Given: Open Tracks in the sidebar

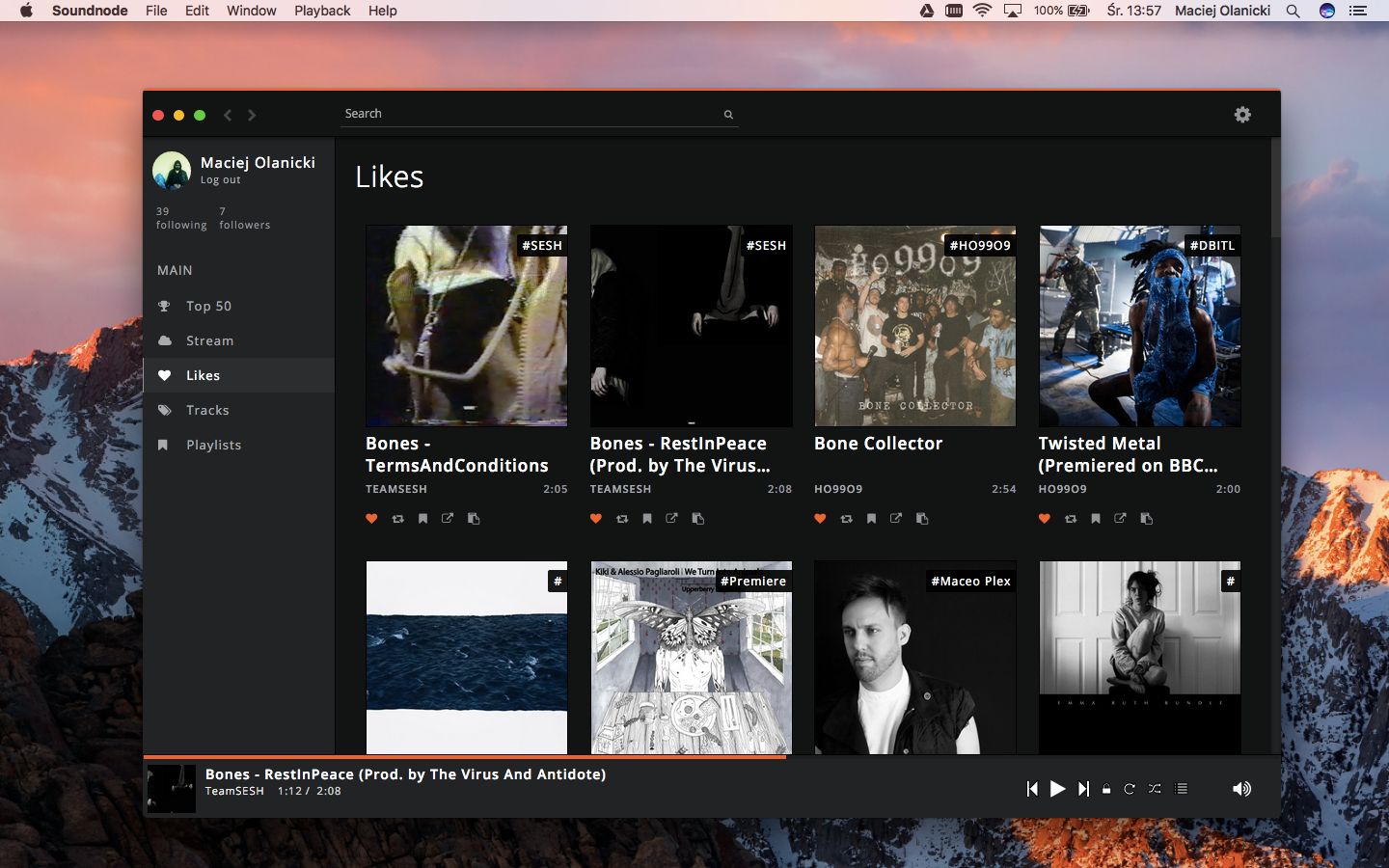Looking at the screenshot, I should pyautogui.click(x=238, y=410).
